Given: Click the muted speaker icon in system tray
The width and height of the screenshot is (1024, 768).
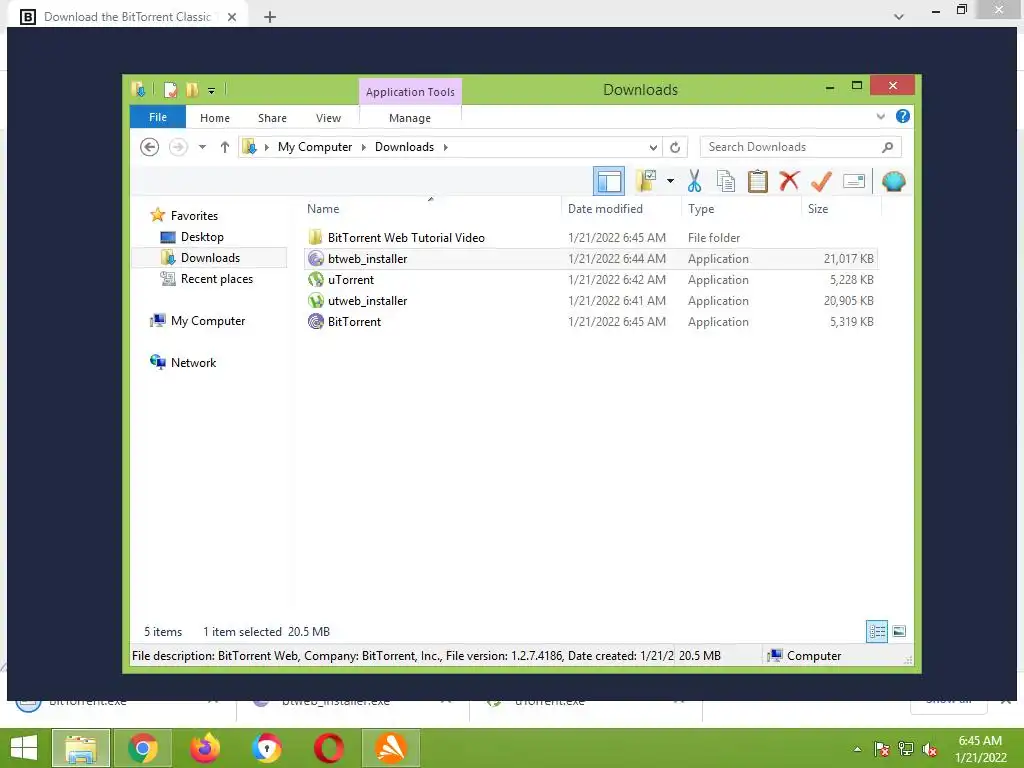Looking at the screenshot, I should (930, 749).
